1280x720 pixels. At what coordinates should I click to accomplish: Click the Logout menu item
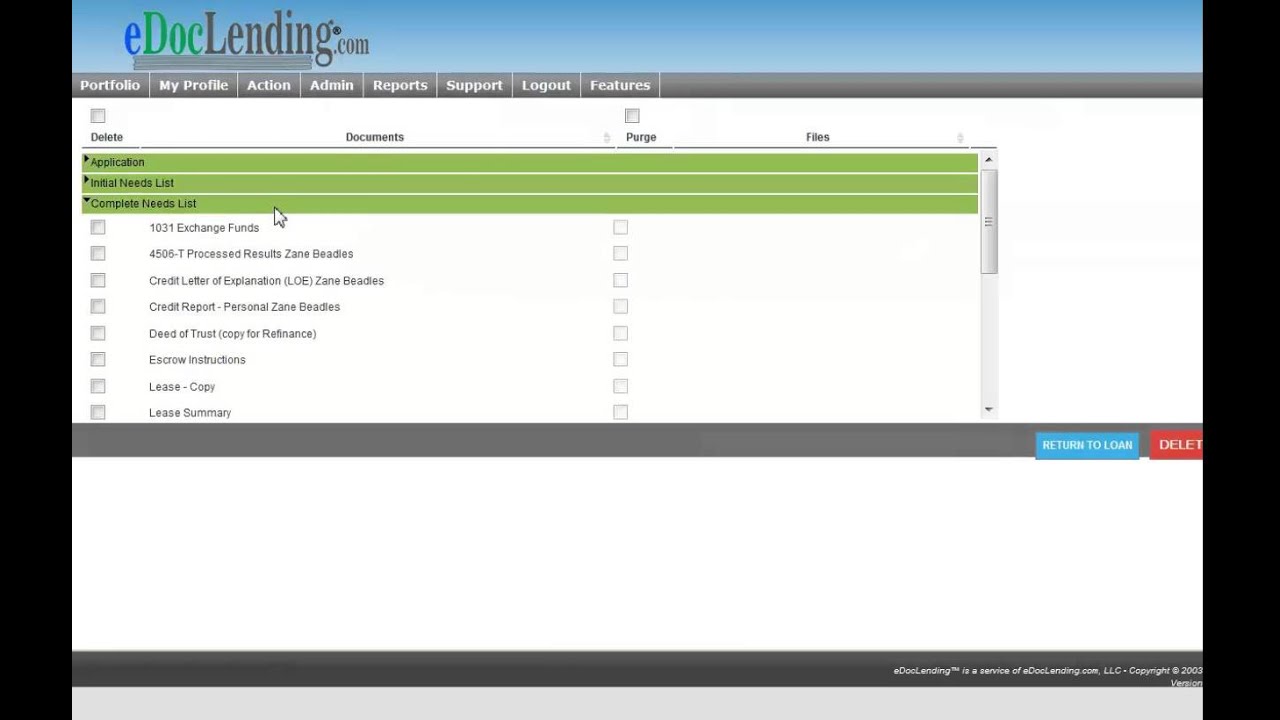pyautogui.click(x=546, y=85)
